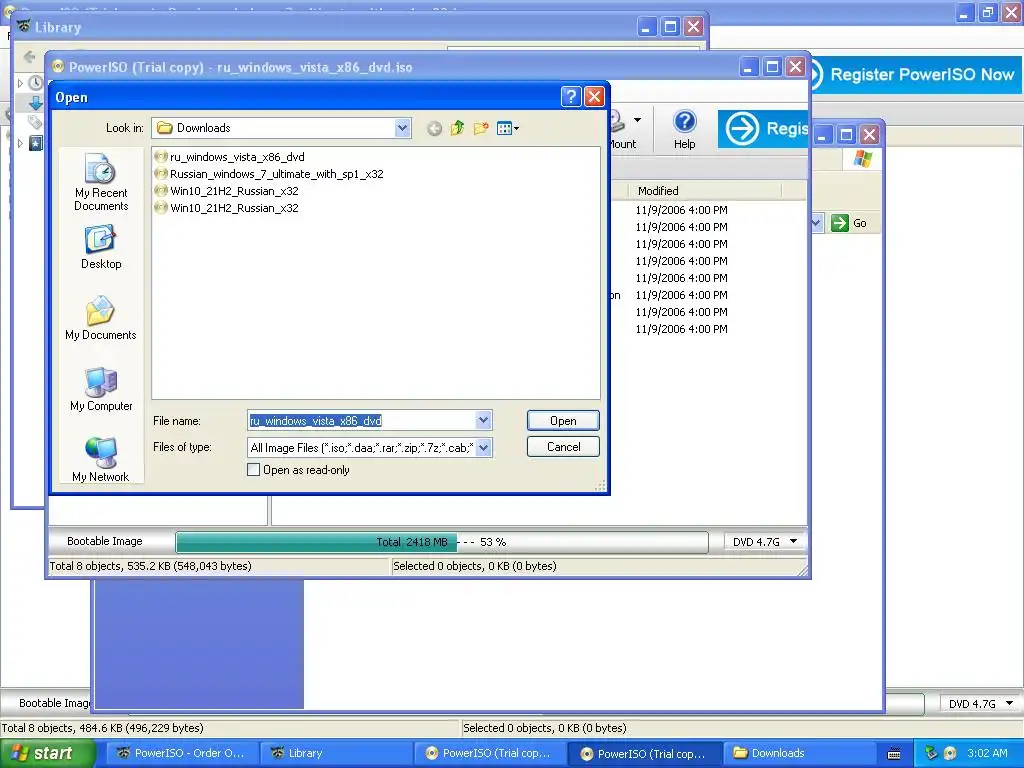Expand the Files of type dropdown
This screenshot has height=768, width=1024.
pos(483,447)
